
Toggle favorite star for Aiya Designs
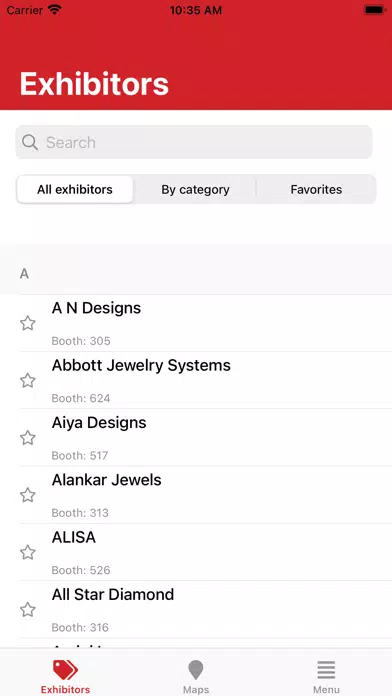click(28, 438)
